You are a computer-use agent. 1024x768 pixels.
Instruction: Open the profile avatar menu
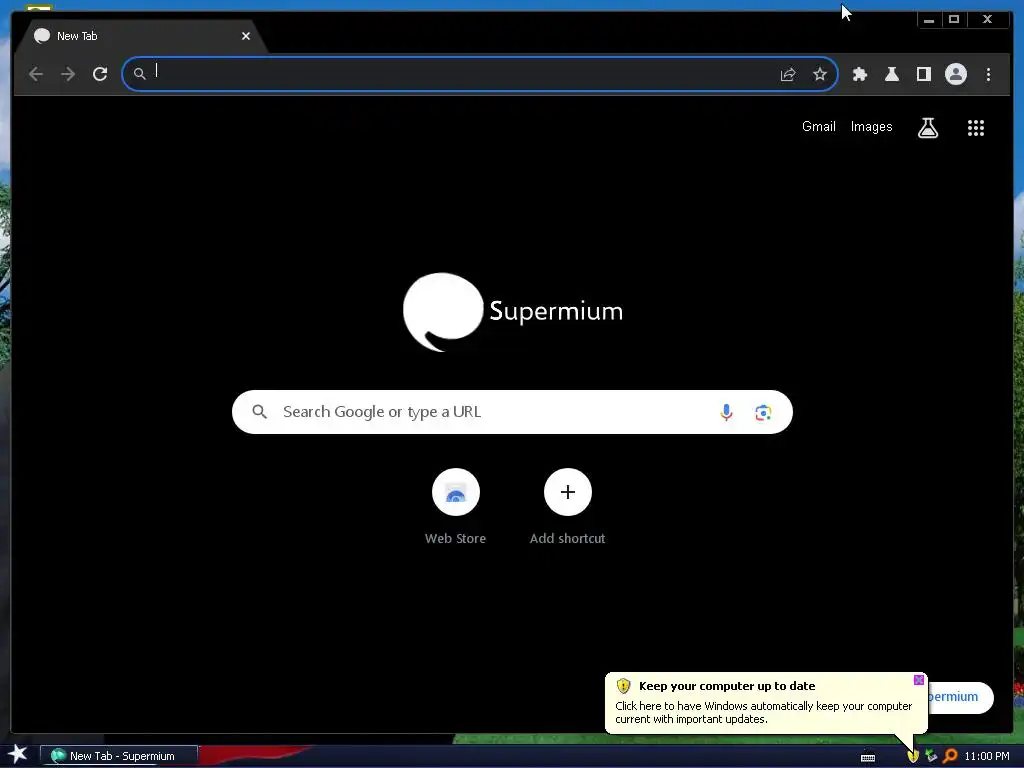tap(955, 74)
